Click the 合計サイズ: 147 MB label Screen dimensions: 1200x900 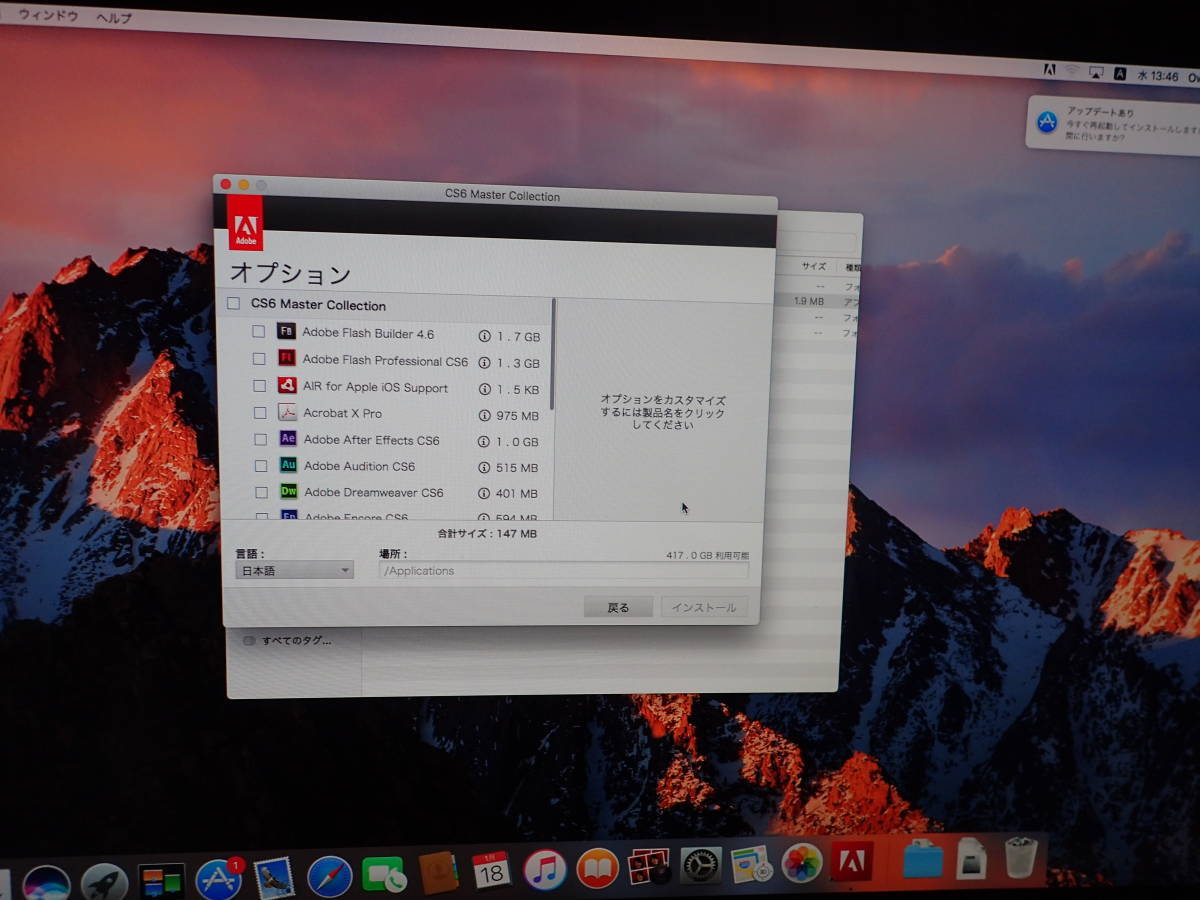(487, 534)
